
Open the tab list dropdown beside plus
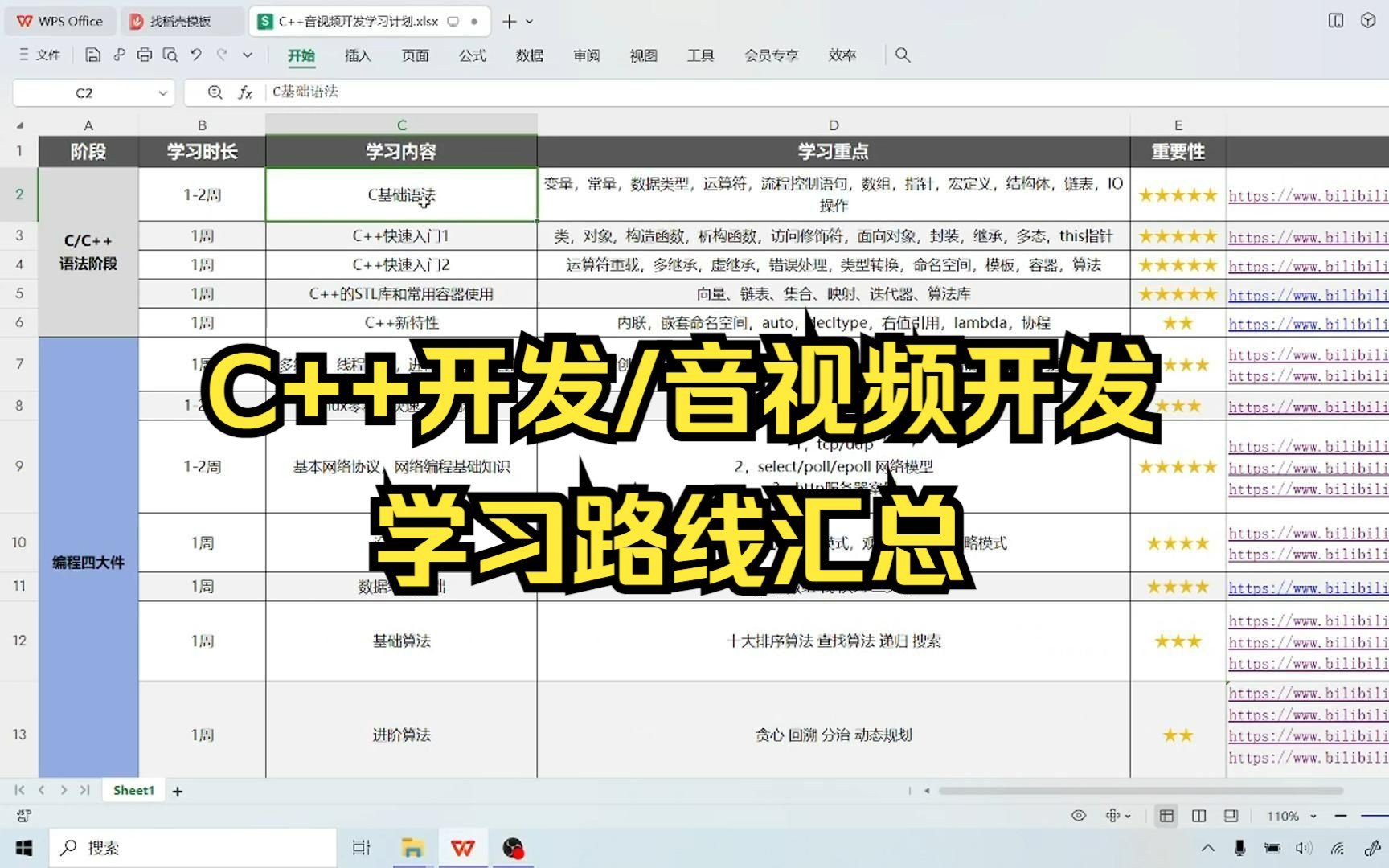530,22
